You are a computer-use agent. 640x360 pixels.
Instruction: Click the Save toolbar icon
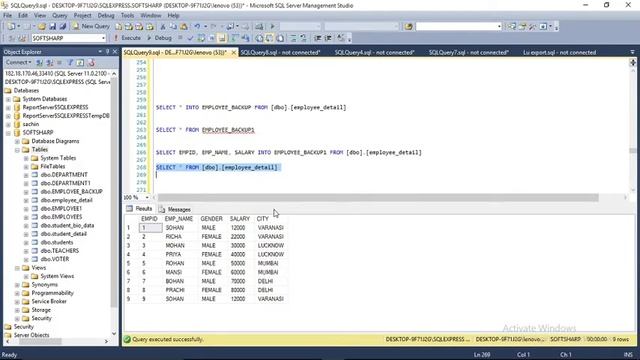[52, 26]
